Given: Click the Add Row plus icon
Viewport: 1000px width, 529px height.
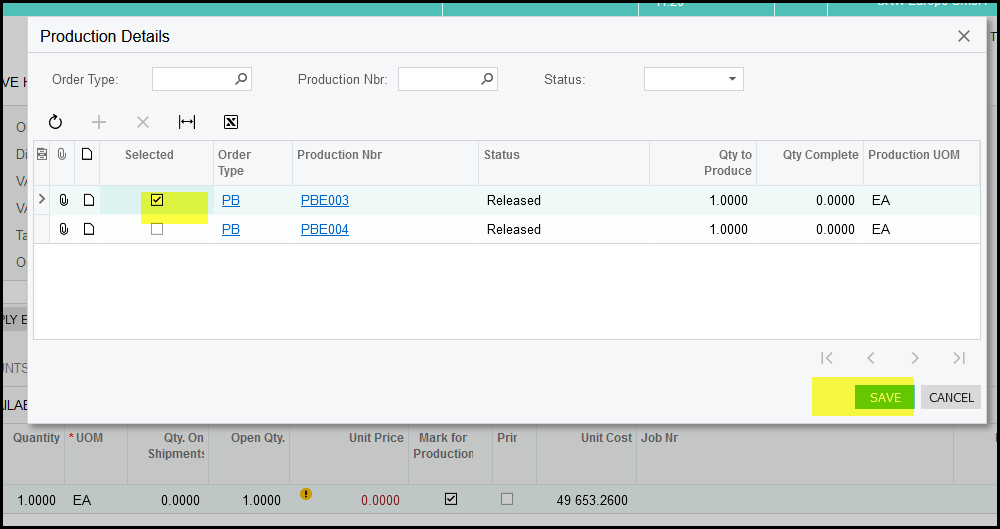Looking at the screenshot, I should pos(99,122).
